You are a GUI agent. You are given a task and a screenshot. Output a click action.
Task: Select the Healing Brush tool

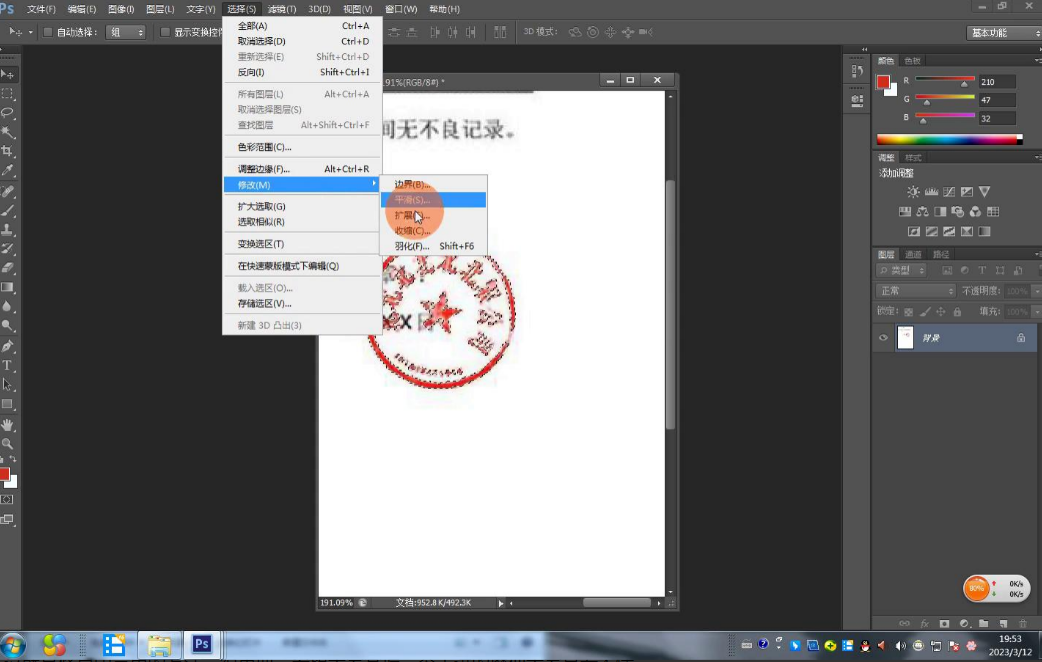click(8, 191)
